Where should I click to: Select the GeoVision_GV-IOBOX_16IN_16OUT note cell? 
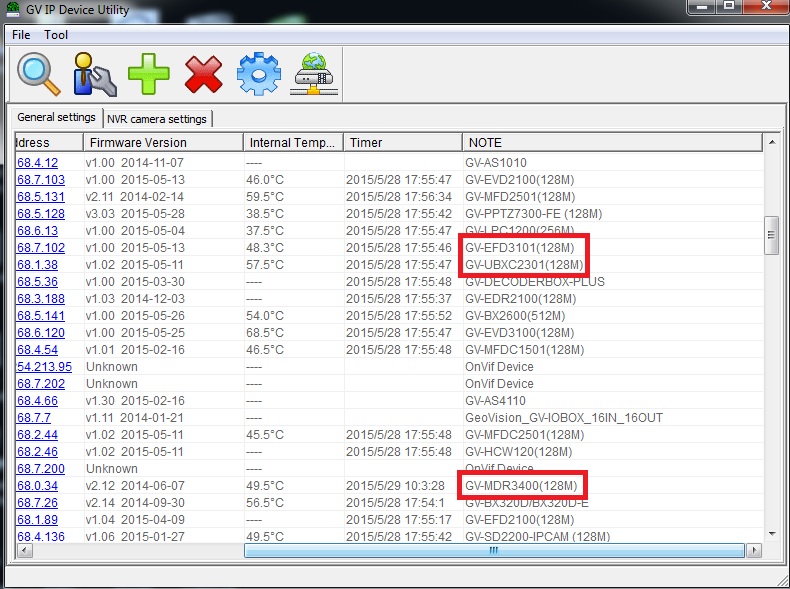point(564,418)
